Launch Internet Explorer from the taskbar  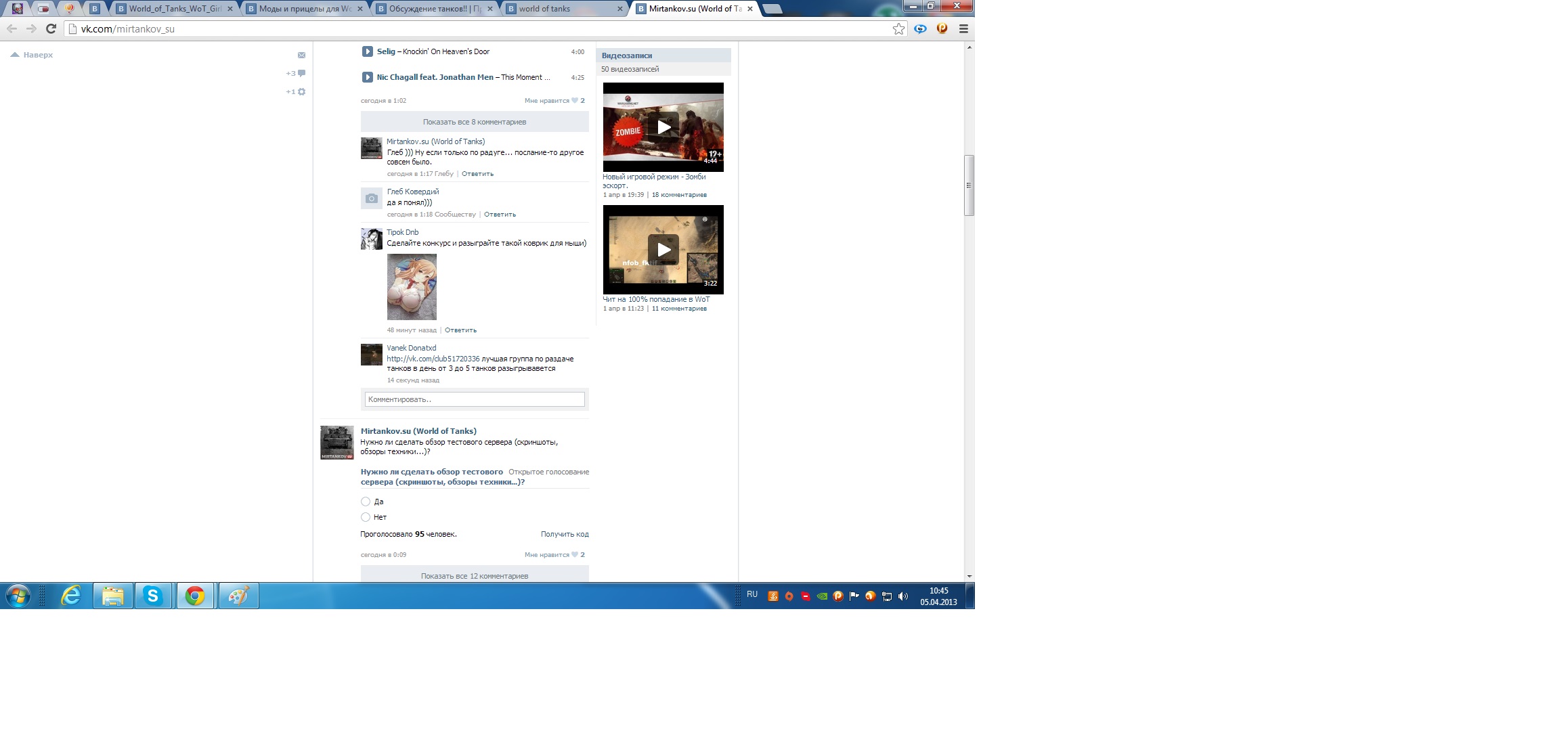click(71, 596)
